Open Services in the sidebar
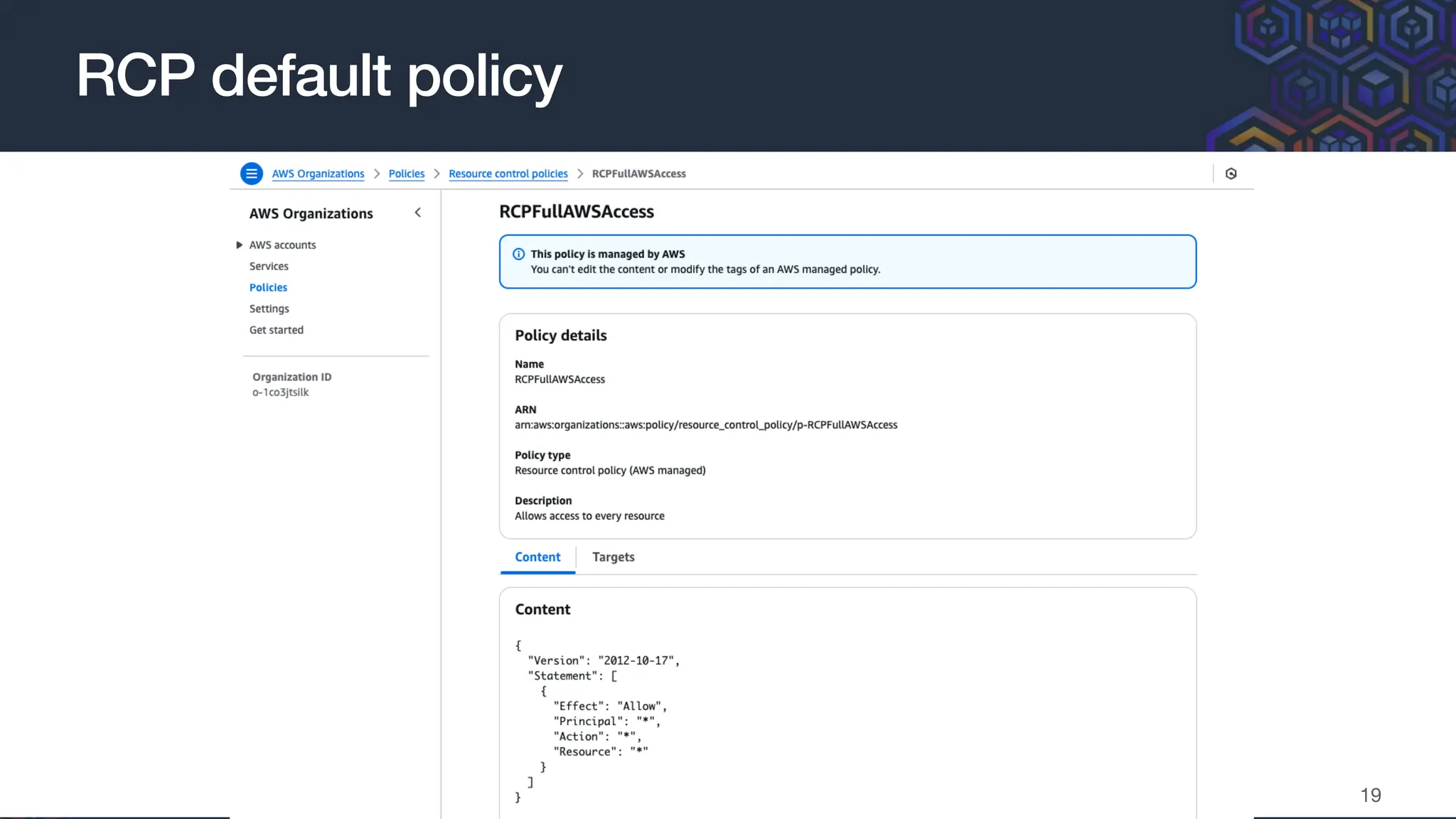 (x=269, y=266)
